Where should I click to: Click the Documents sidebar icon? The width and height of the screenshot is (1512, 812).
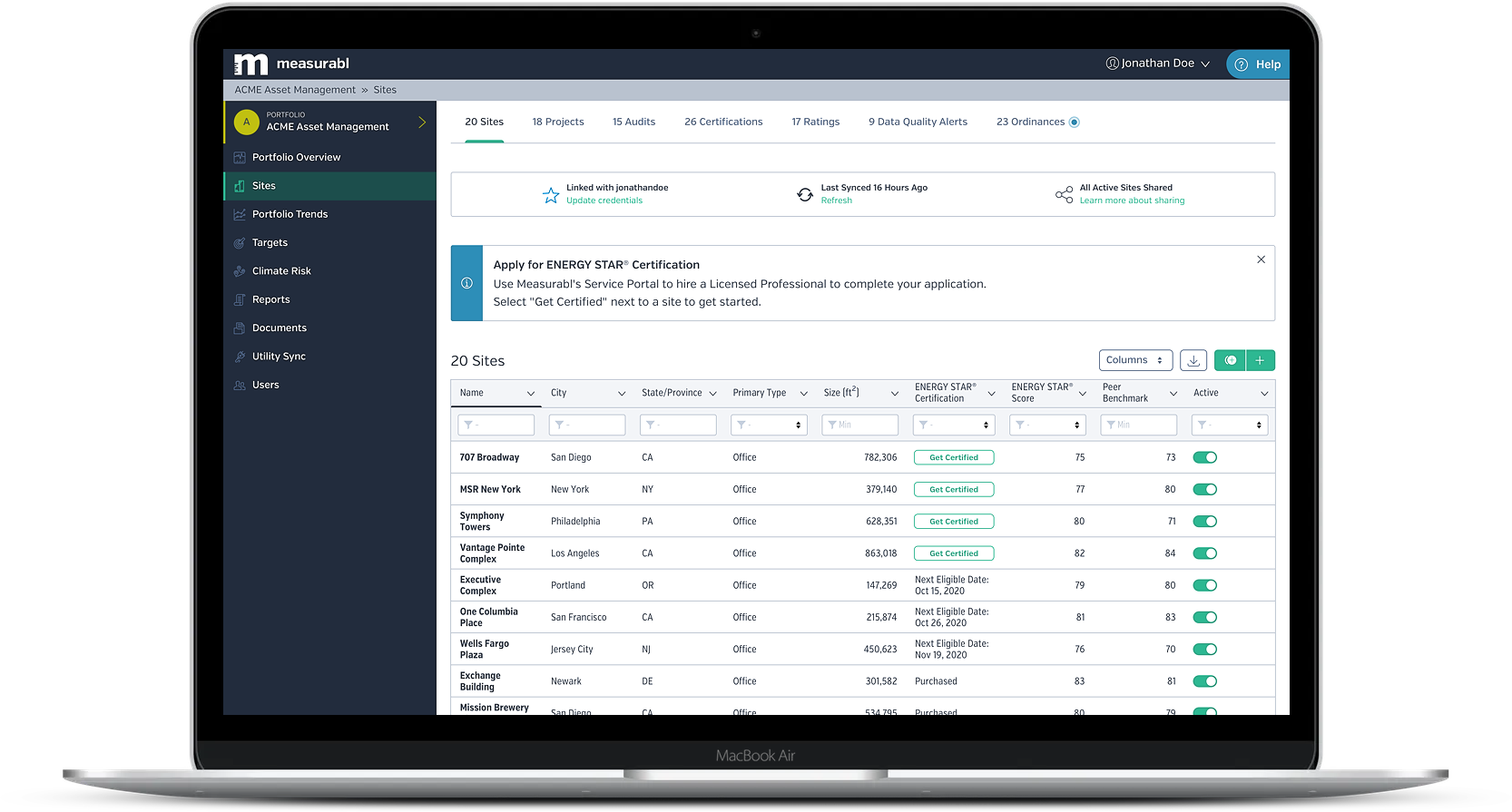click(x=240, y=328)
